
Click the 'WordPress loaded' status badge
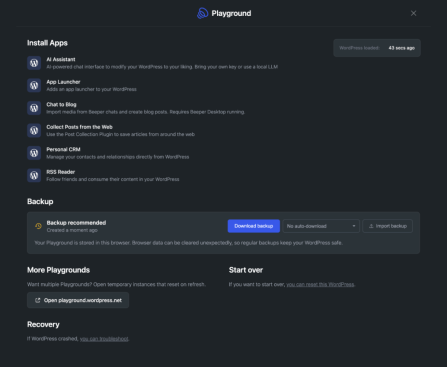point(377,48)
